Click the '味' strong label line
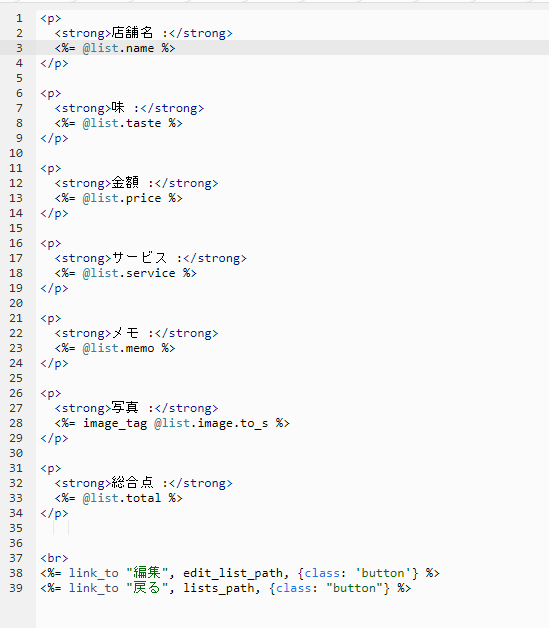549x628 pixels. tap(129, 108)
